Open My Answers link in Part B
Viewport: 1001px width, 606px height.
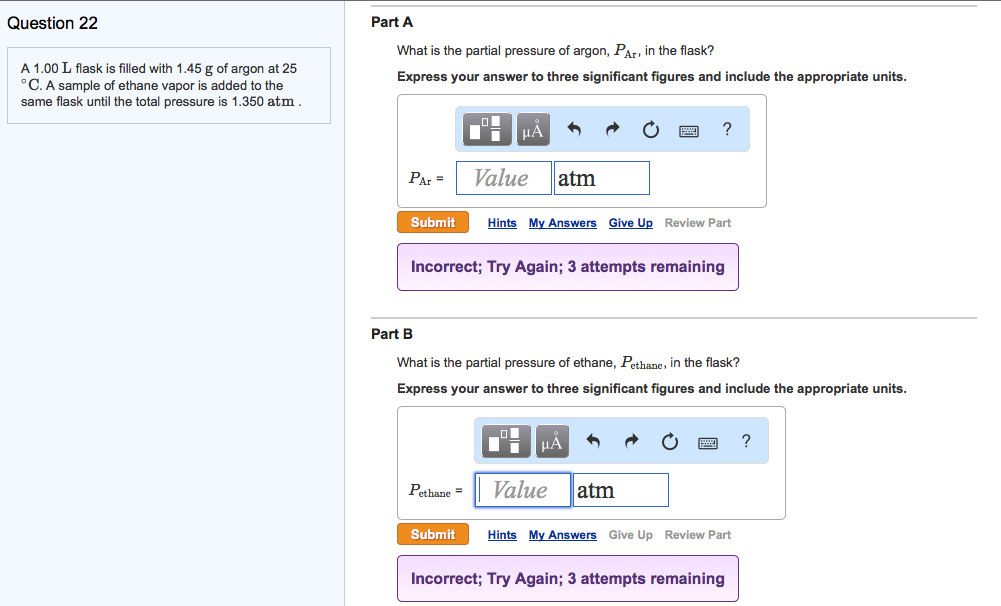(562, 535)
